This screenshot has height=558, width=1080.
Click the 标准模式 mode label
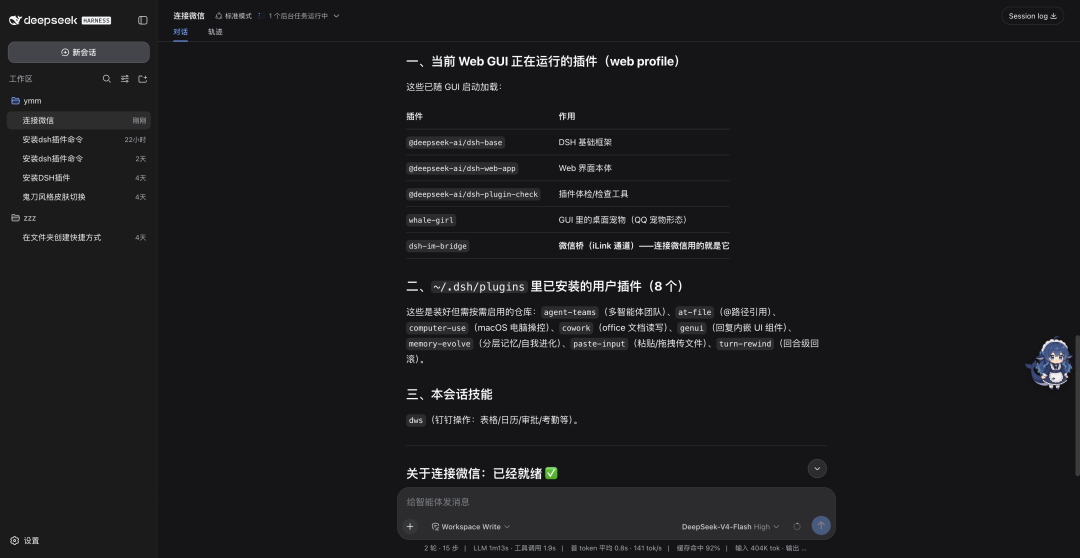(238, 16)
